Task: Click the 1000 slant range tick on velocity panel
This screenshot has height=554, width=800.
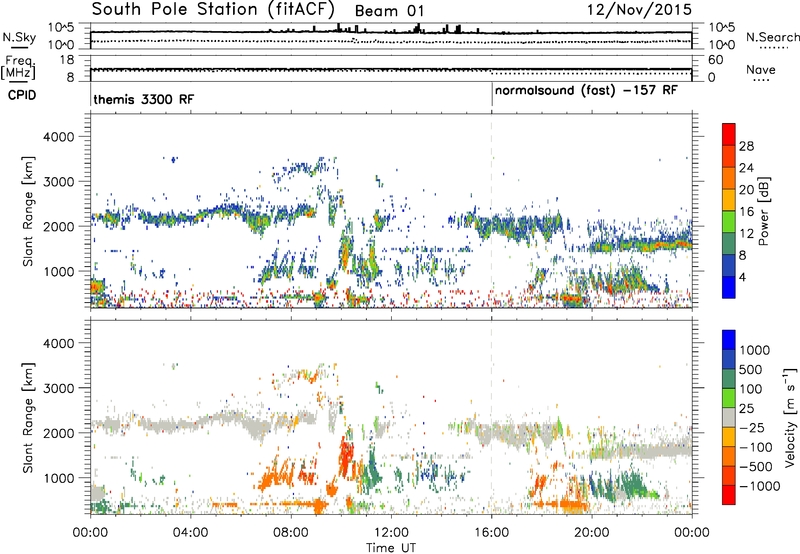Action: pyautogui.click(x=59, y=478)
